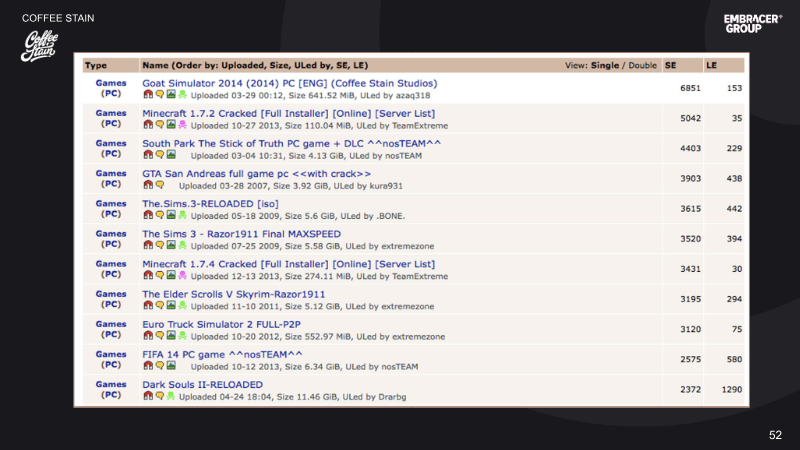Click the cover image icon for Goat Simulator 2014

point(171,94)
